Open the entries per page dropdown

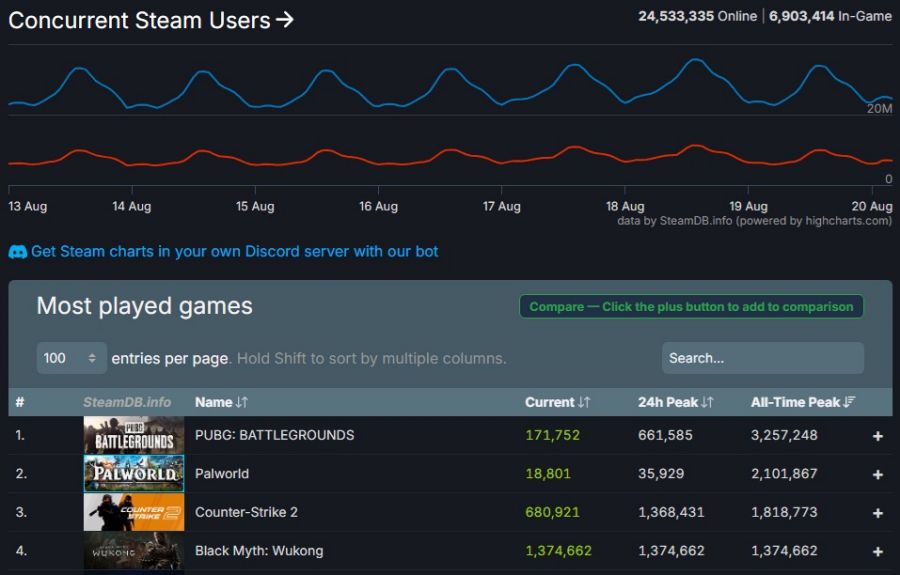click(71, 358)
